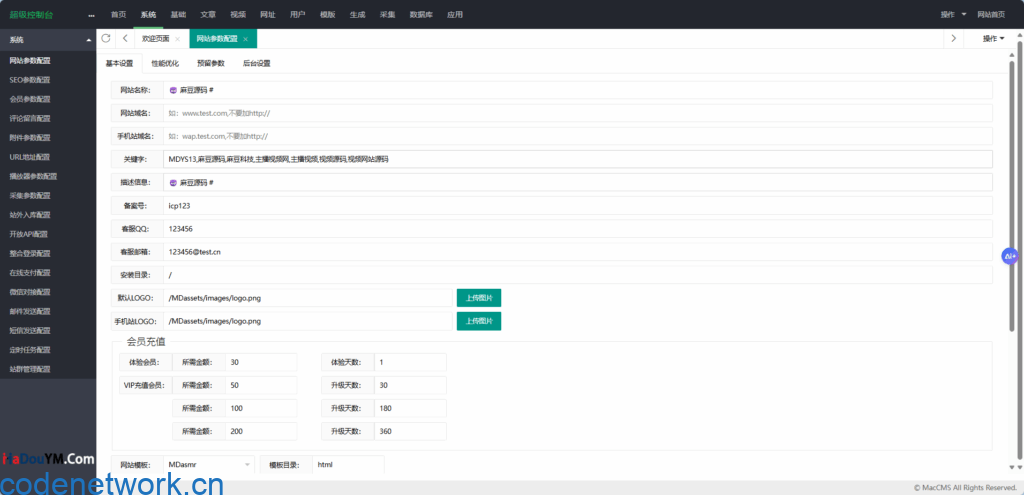Click the 模板目录 field showing html
Screen dimensions: 1024x495
click(348, 464)
